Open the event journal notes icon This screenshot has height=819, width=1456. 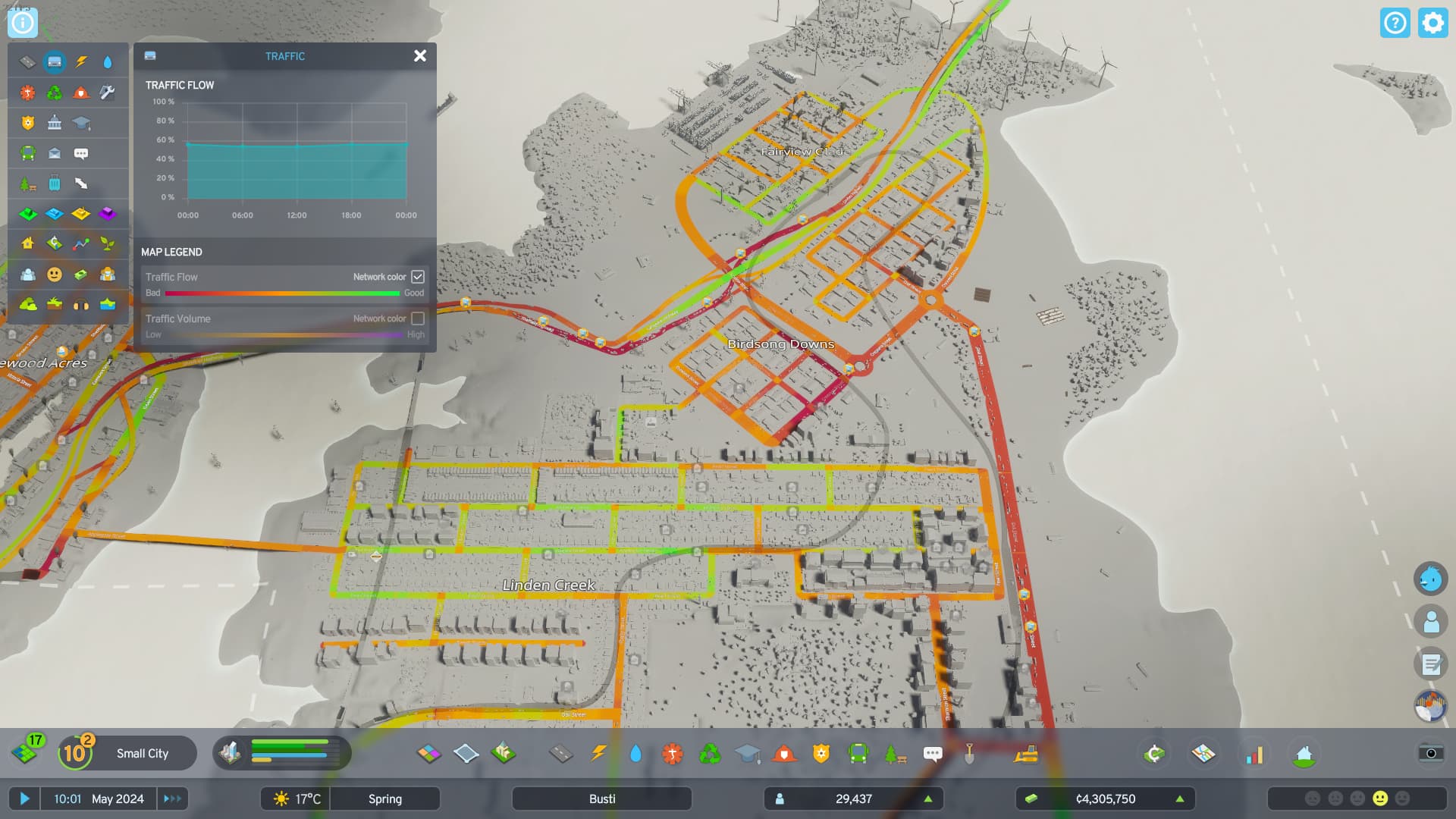point(1431,664)
